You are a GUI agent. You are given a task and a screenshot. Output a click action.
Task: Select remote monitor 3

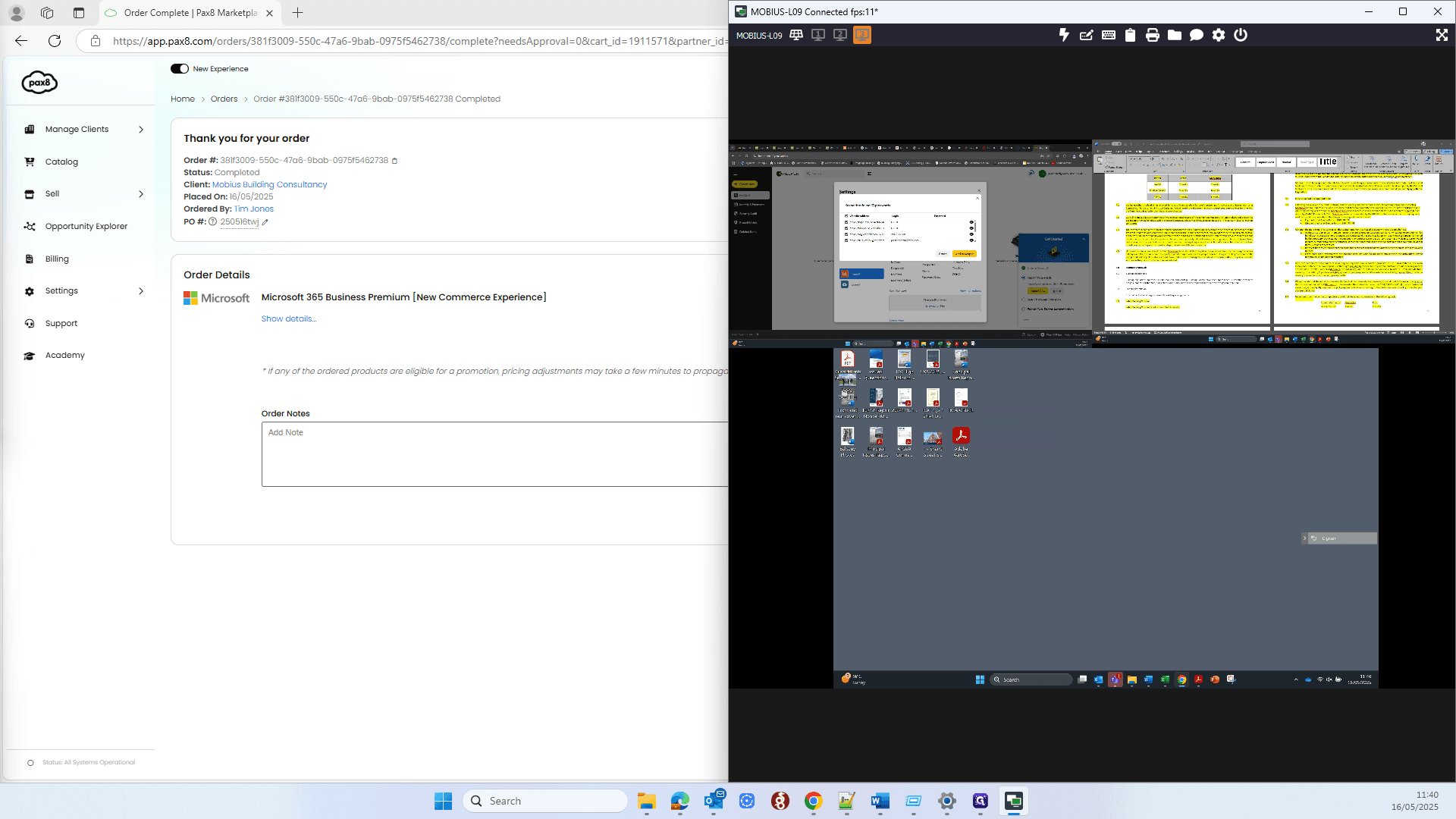862,35
